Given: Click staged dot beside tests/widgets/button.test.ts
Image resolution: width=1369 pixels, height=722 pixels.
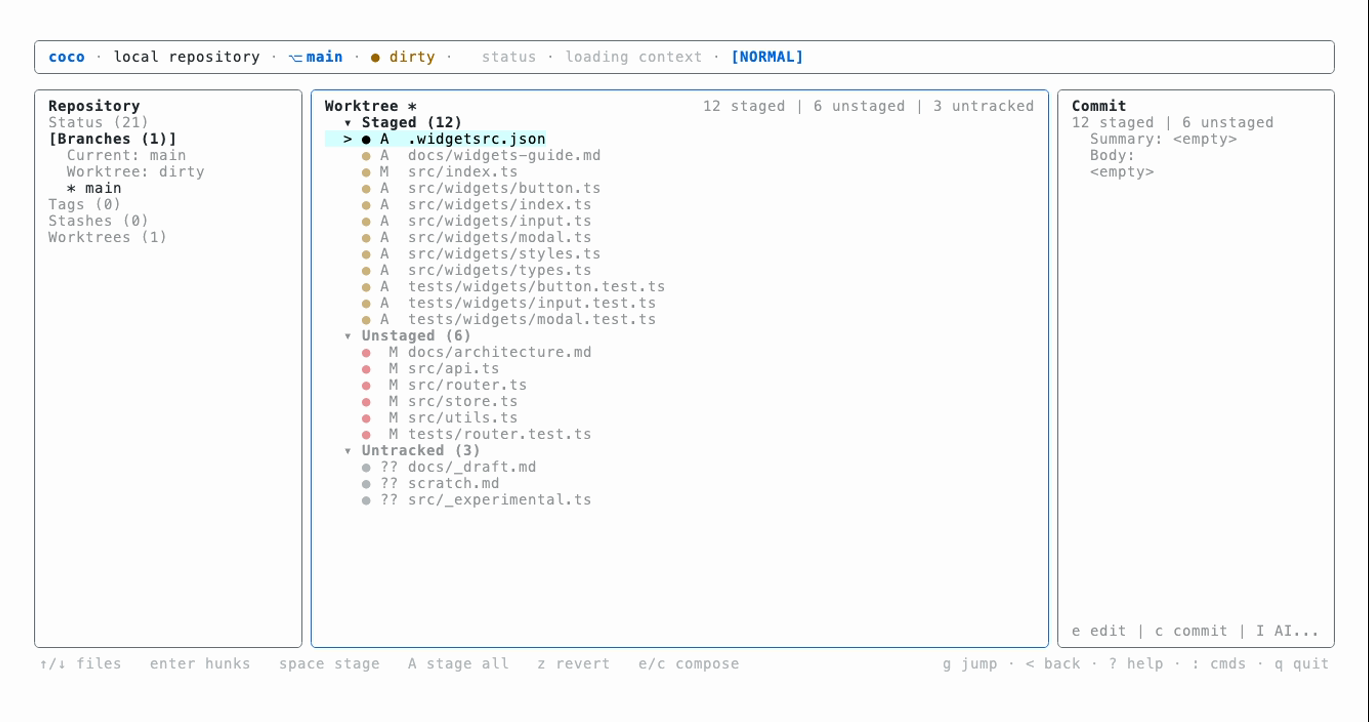Looking at the screenshot, I should tap(366, 287).
